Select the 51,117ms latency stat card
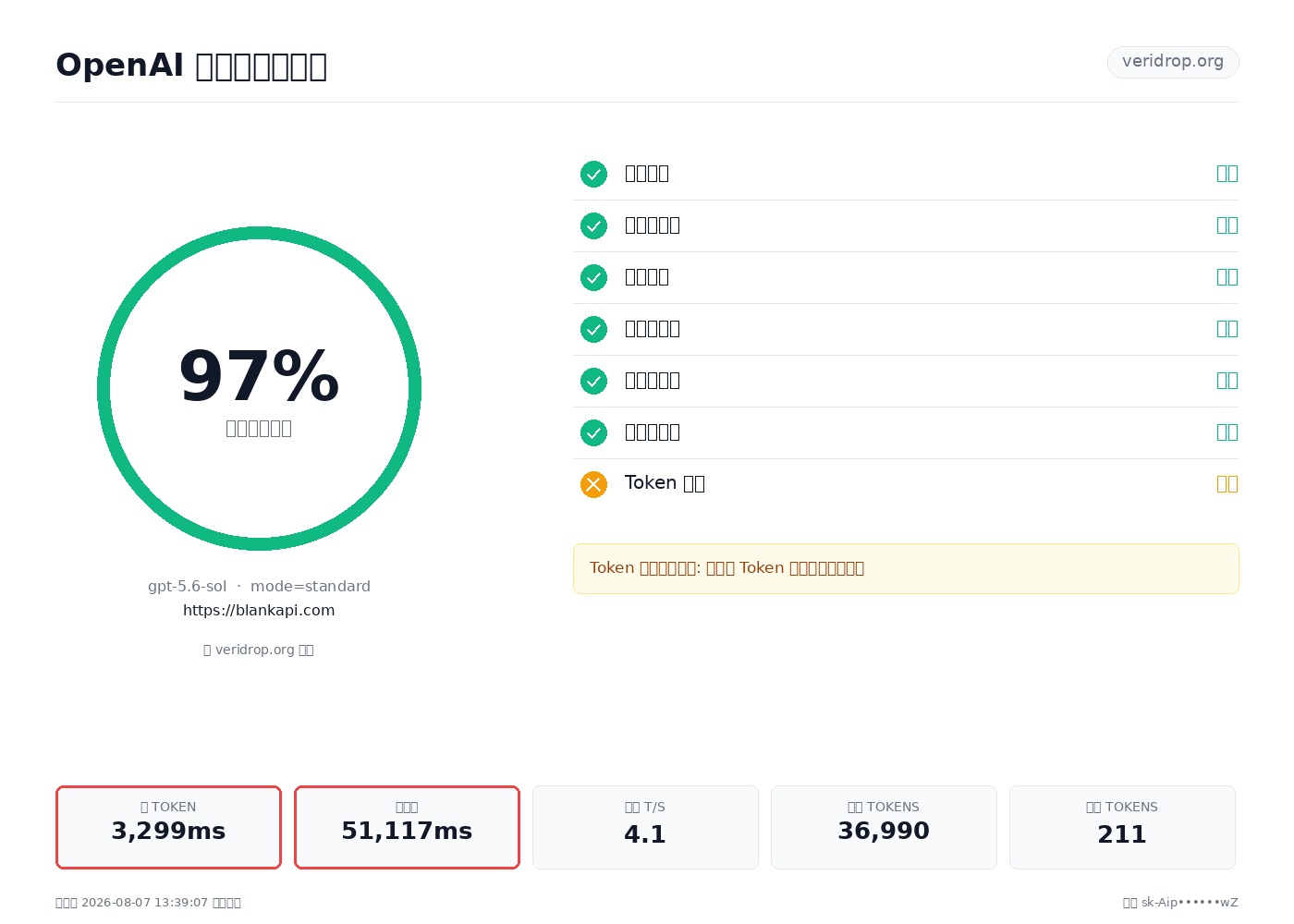1294x924 pixels. 407,827
